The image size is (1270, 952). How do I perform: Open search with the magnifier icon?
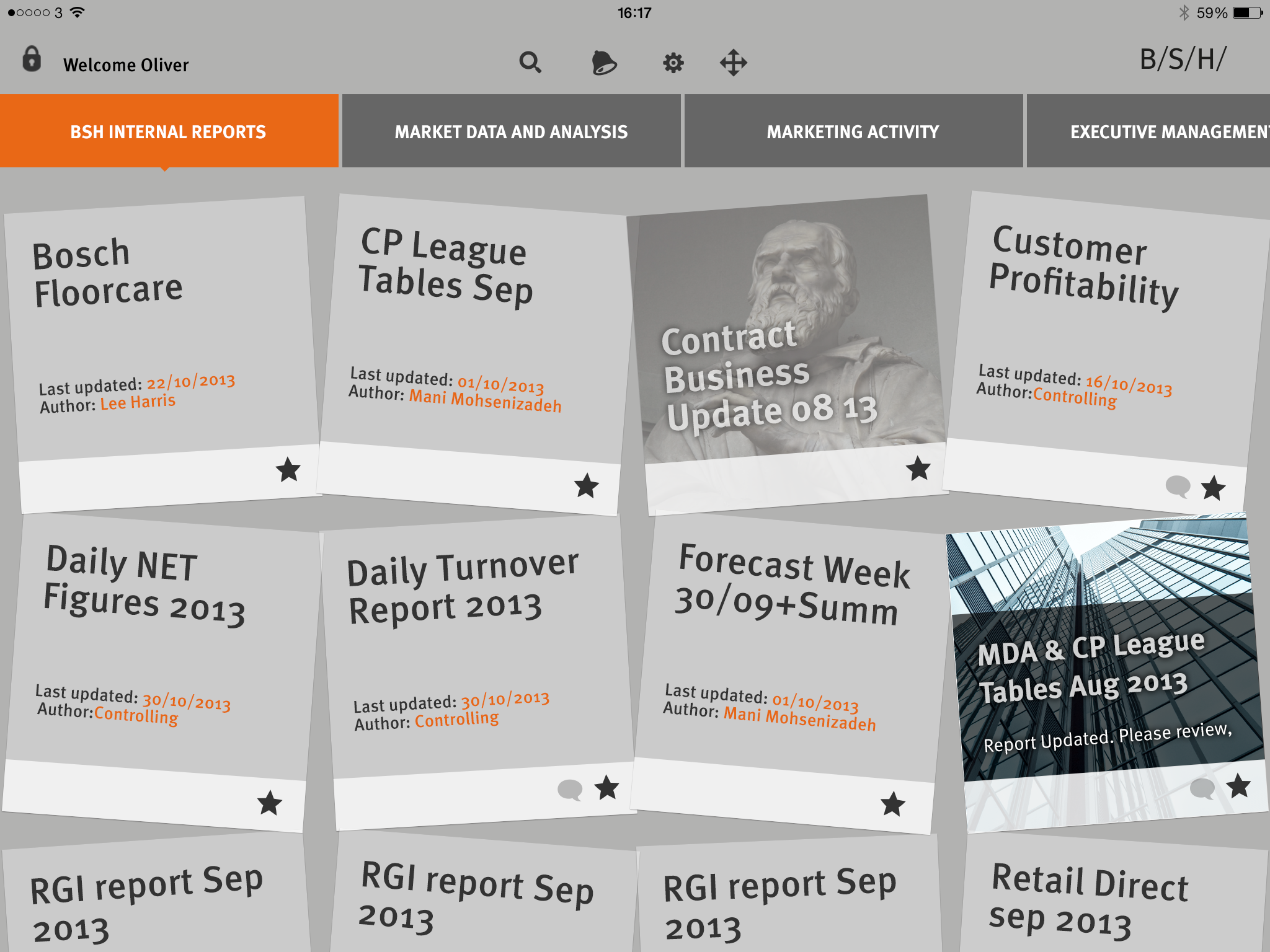(530, 63)
